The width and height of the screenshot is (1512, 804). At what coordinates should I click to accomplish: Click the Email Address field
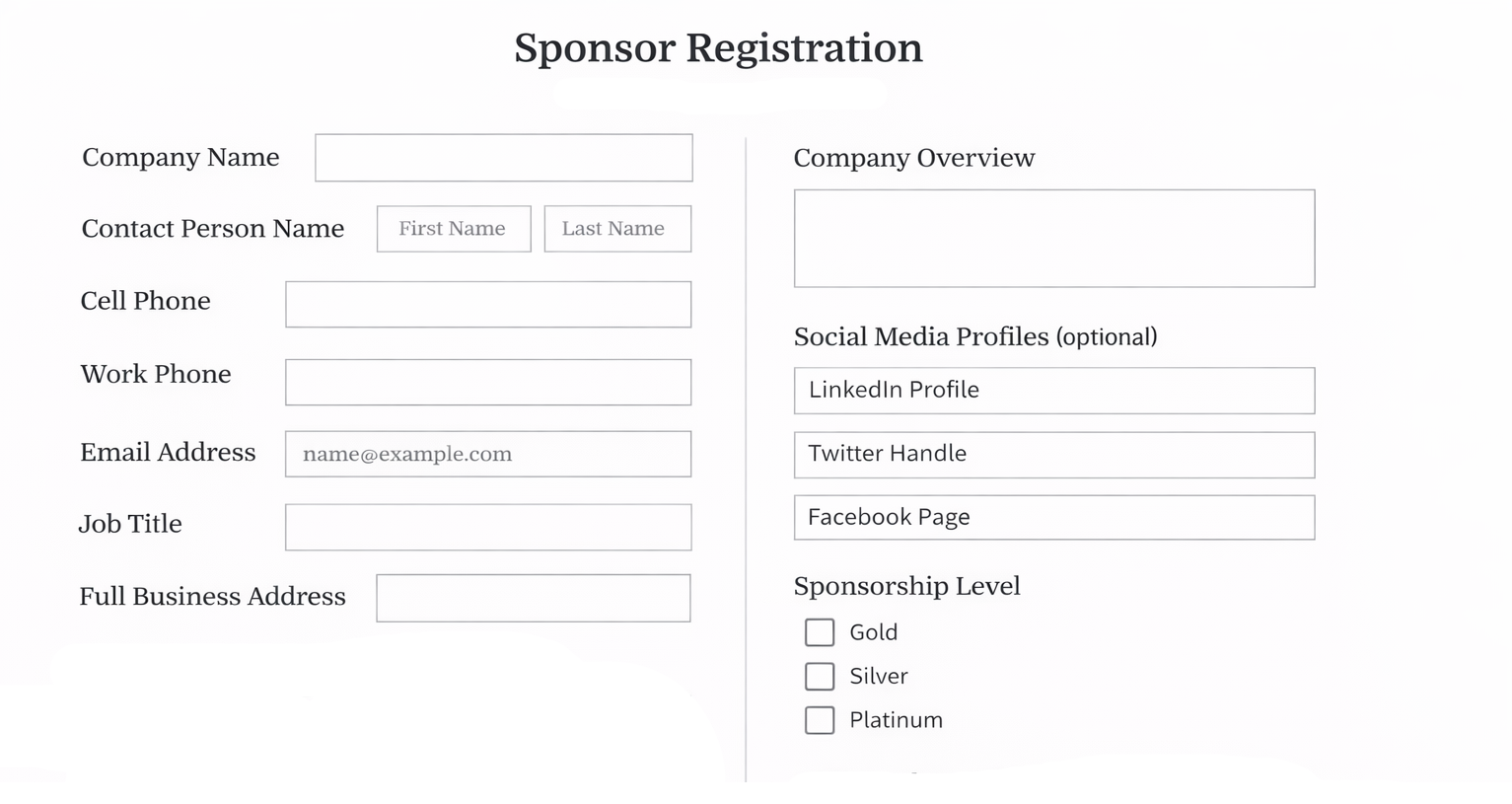(488, 454)
